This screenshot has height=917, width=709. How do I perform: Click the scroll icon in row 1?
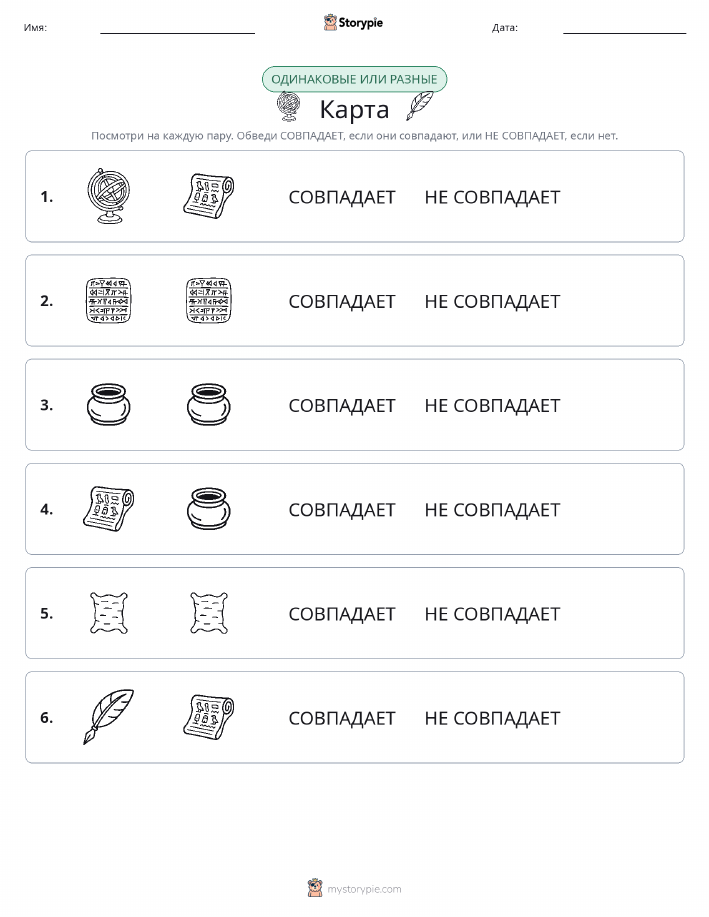[208, 196]
